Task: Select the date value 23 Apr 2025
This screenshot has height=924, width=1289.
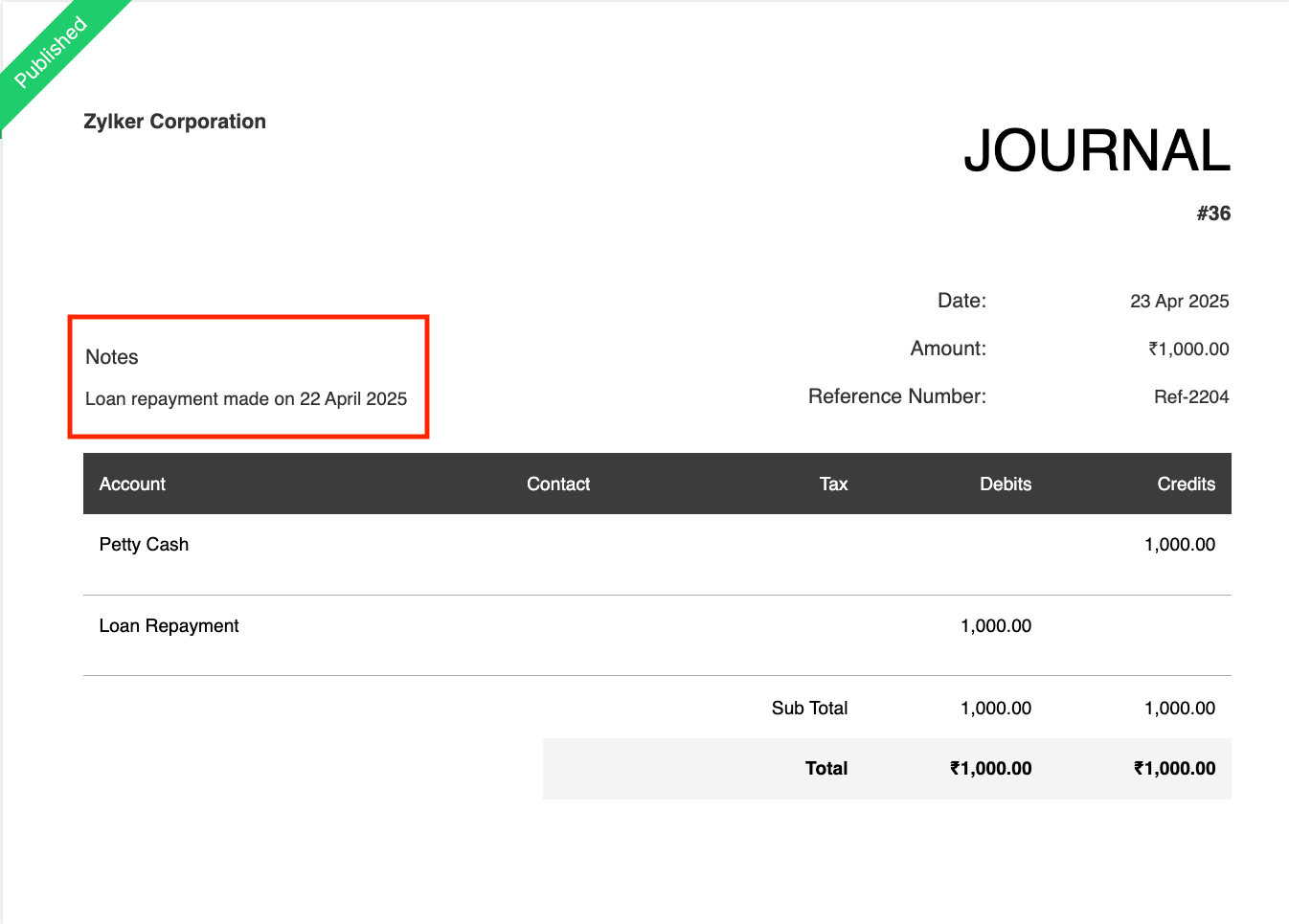Action: pos(1180,301)
